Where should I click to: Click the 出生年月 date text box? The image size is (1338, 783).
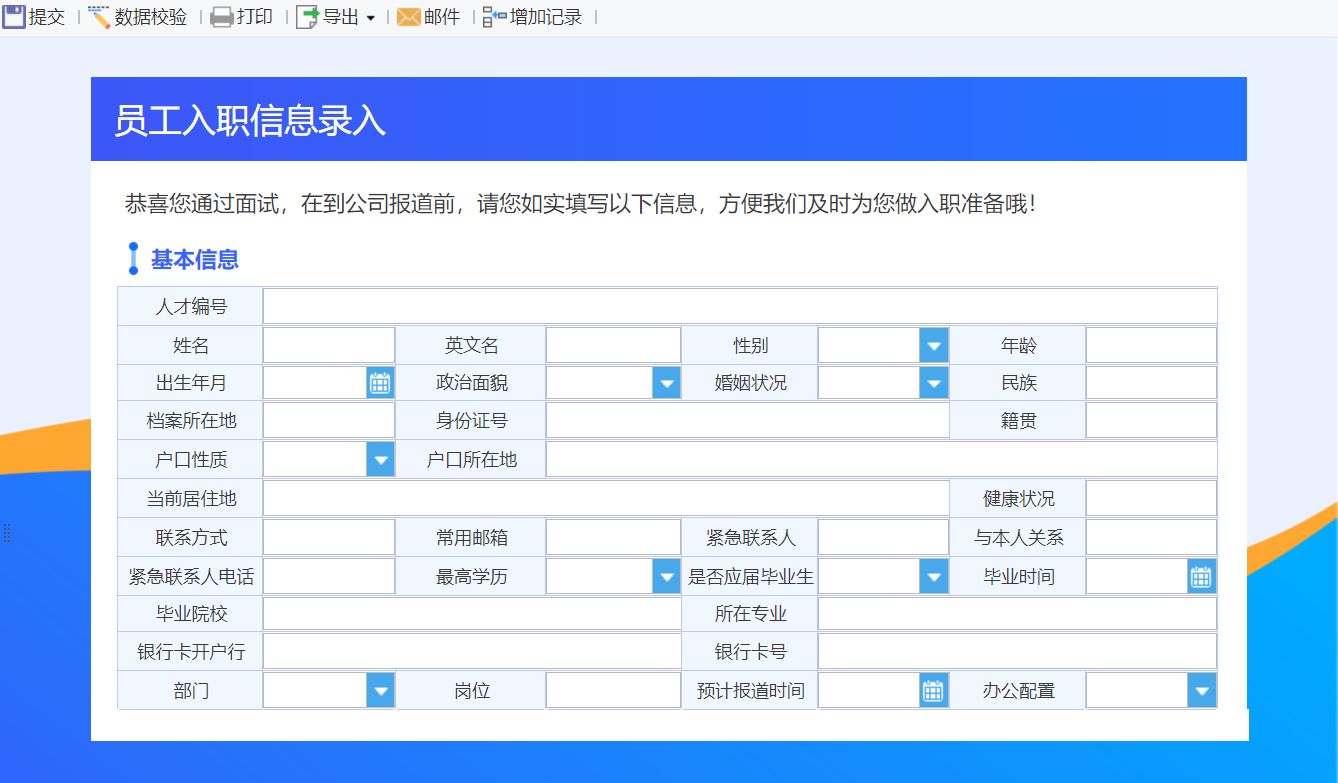315,382
